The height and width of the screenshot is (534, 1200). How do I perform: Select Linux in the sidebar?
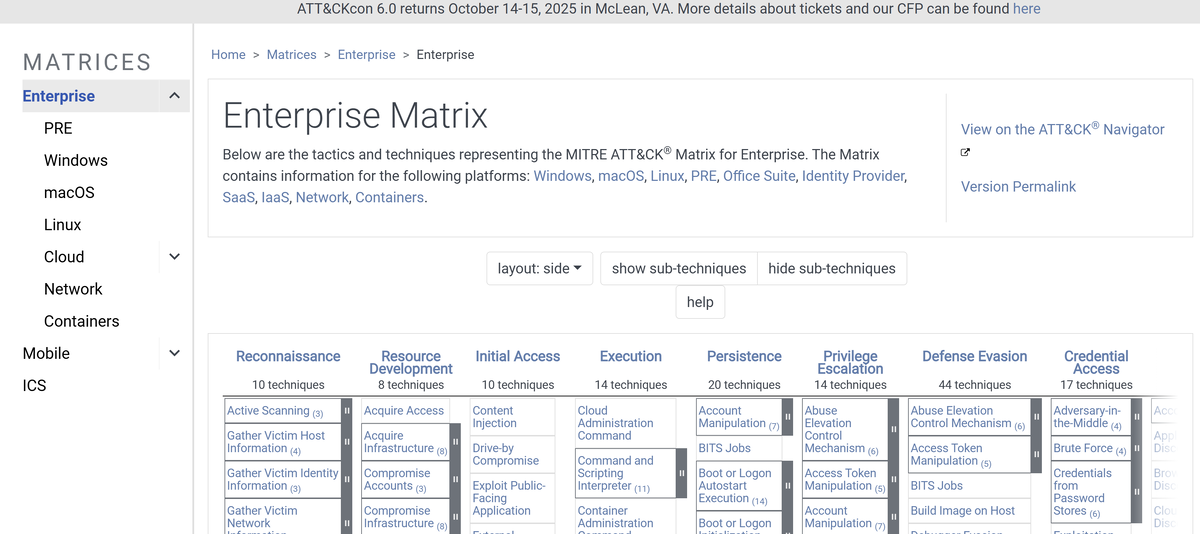[63, 225]
